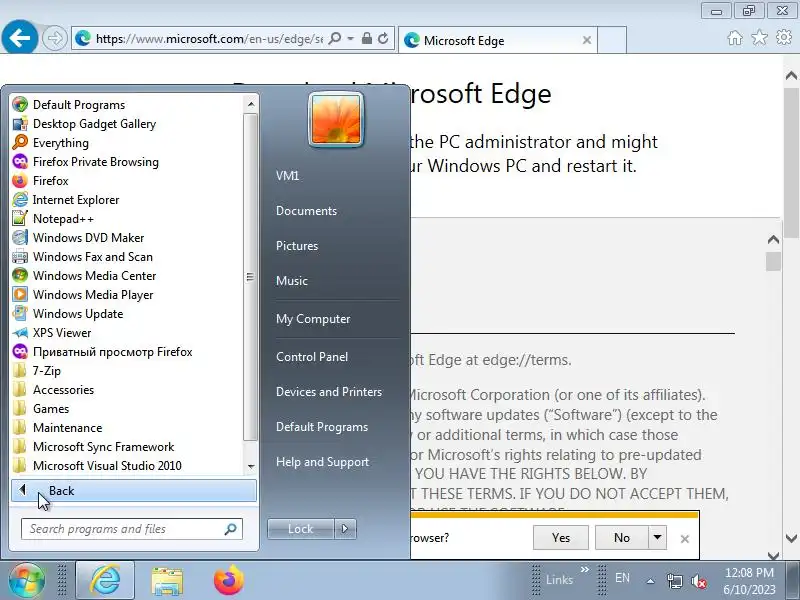
Task: Open Internet Explorer from the taskbar
Action: click(x=105, y=580)
